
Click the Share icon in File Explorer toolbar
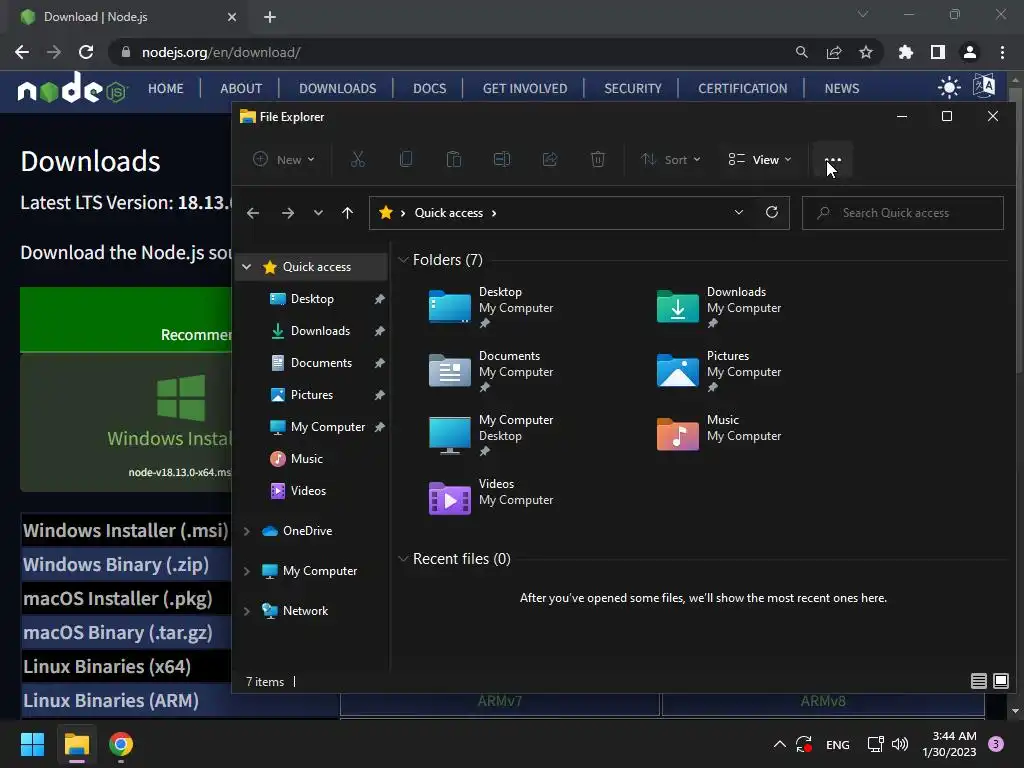pyautogui.click(x=550, y=159)
